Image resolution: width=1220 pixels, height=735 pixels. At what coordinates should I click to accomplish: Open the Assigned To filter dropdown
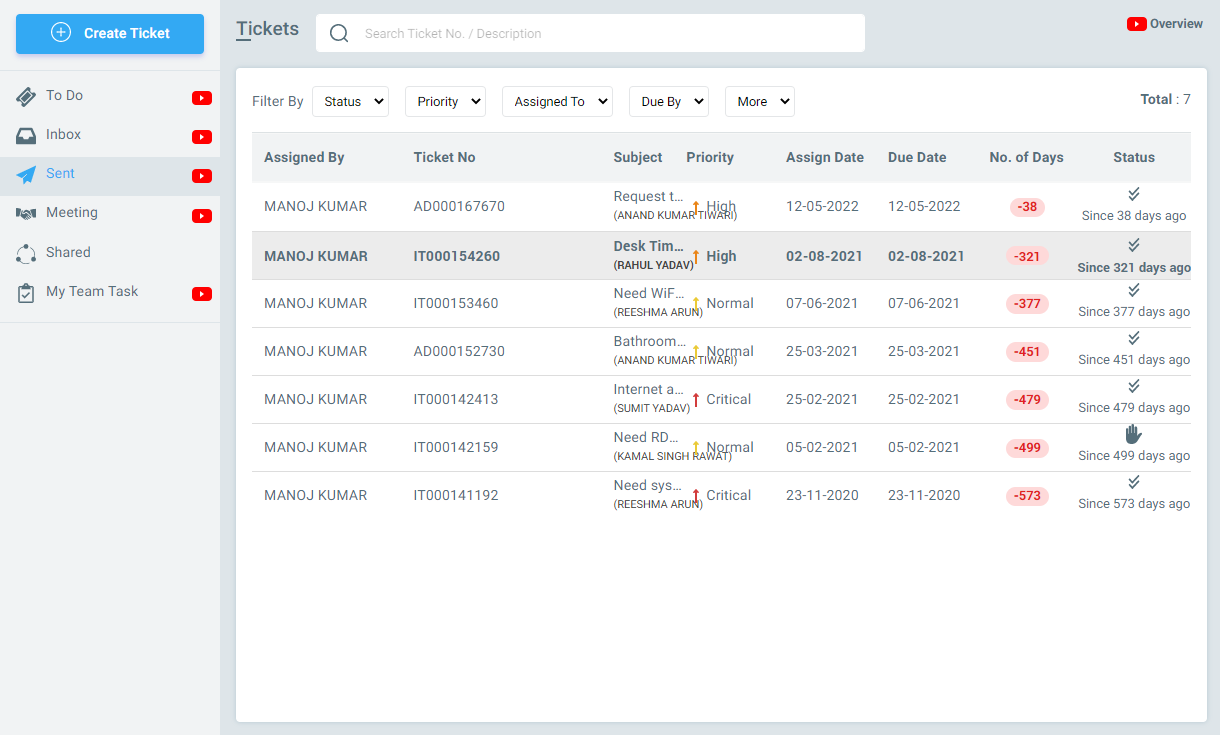pos(557,101)
